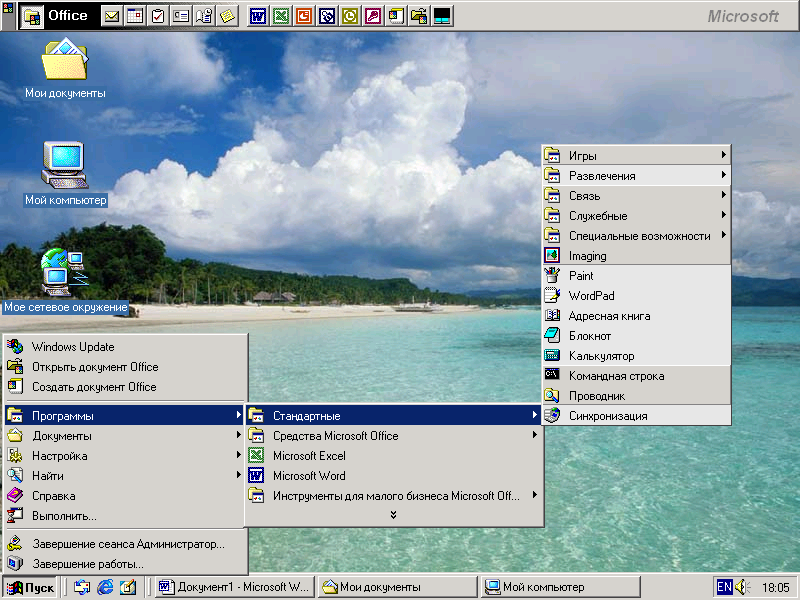This screenshot has width=800, height=600.
Task: Click the EN language indicator in tray
Action: tap(724, 587)
